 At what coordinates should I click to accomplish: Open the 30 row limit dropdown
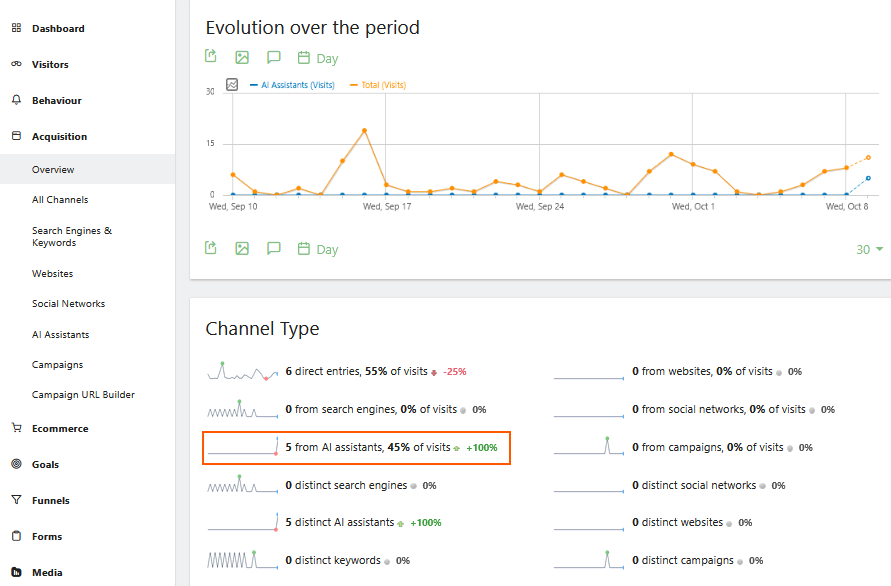(869, 249)
